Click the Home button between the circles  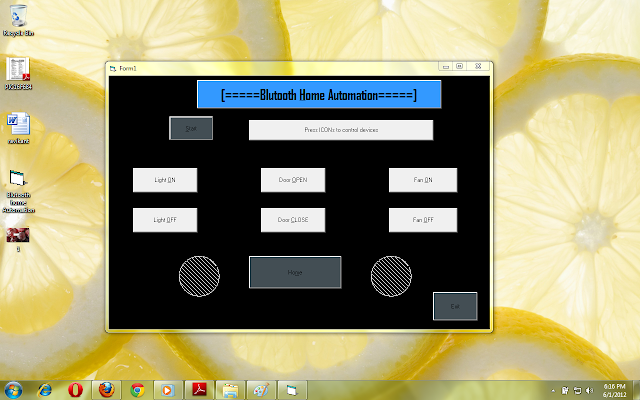tap(295, 272)
